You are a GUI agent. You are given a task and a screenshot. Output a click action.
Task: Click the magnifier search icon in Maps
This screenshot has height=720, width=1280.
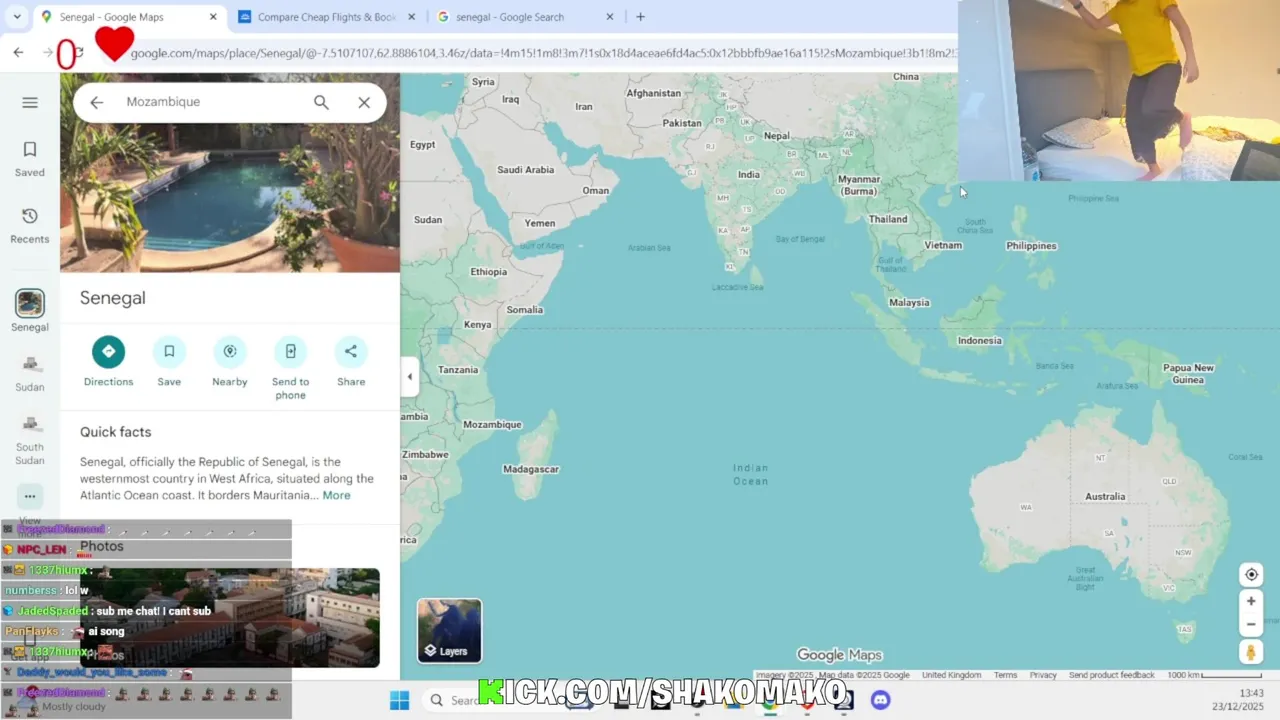(x=321, y=102)
